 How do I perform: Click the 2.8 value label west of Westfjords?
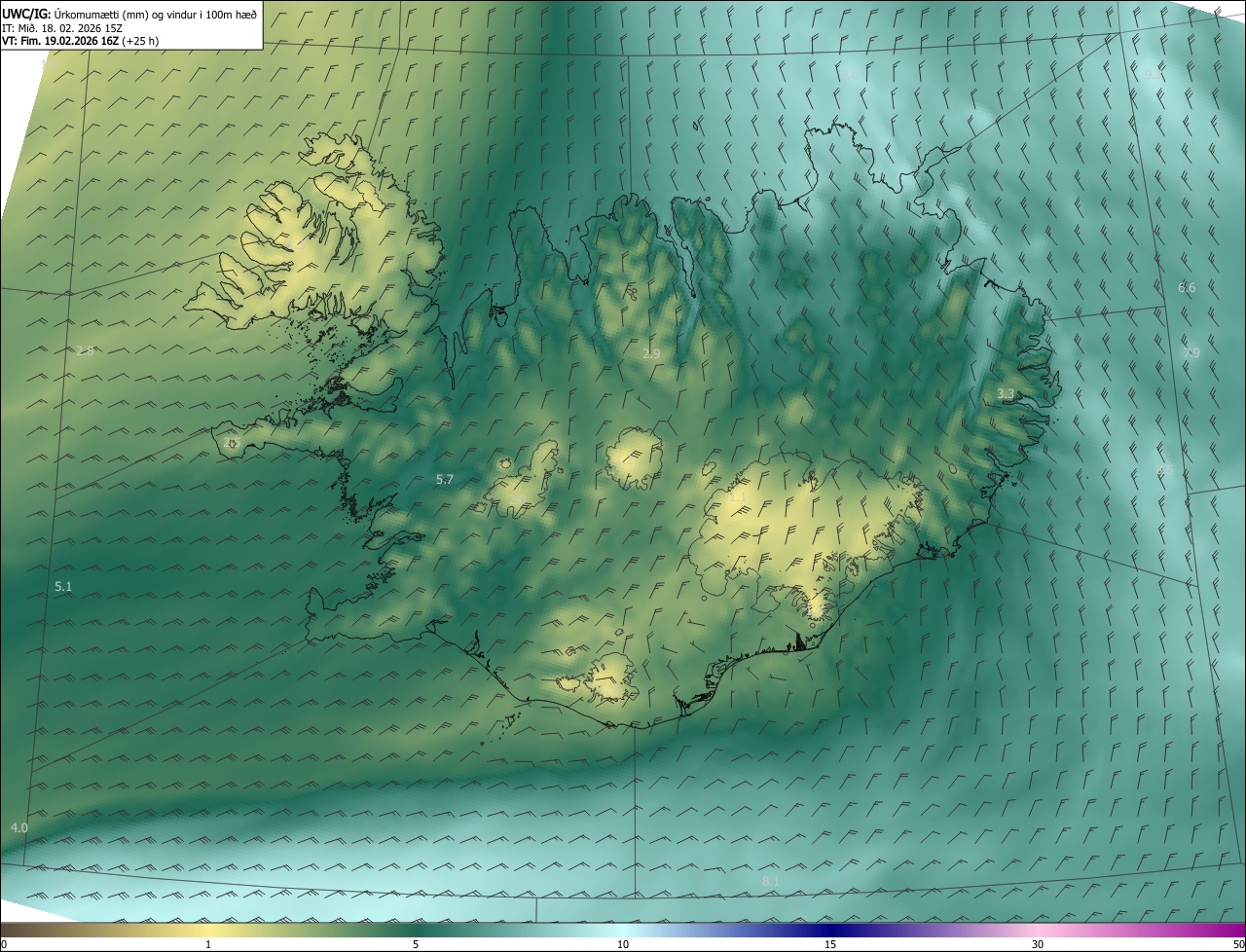(86, 350)
